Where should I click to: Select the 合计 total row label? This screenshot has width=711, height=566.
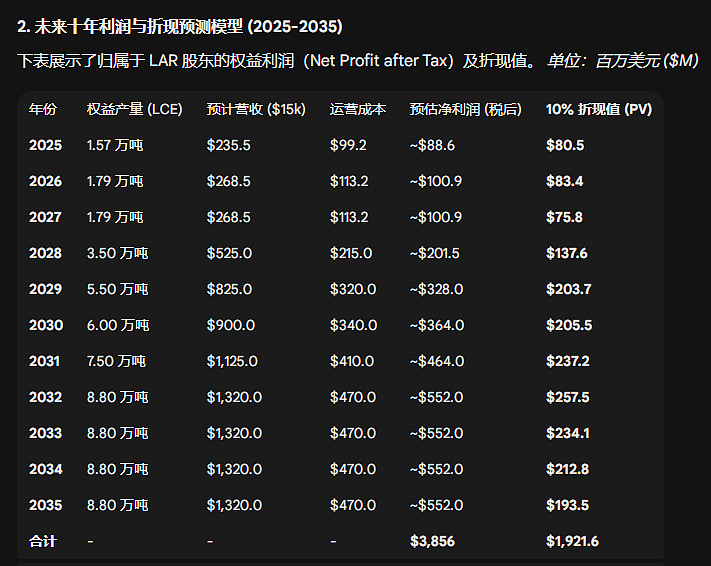click(43, 541)
